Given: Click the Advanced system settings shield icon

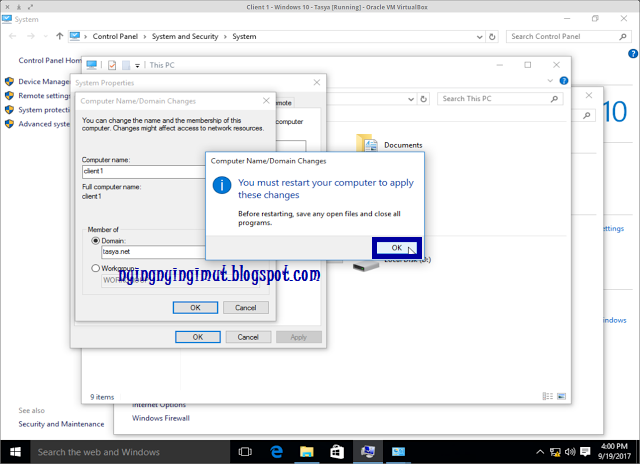Looking at the screenshot, I should (x=9, y=124).
